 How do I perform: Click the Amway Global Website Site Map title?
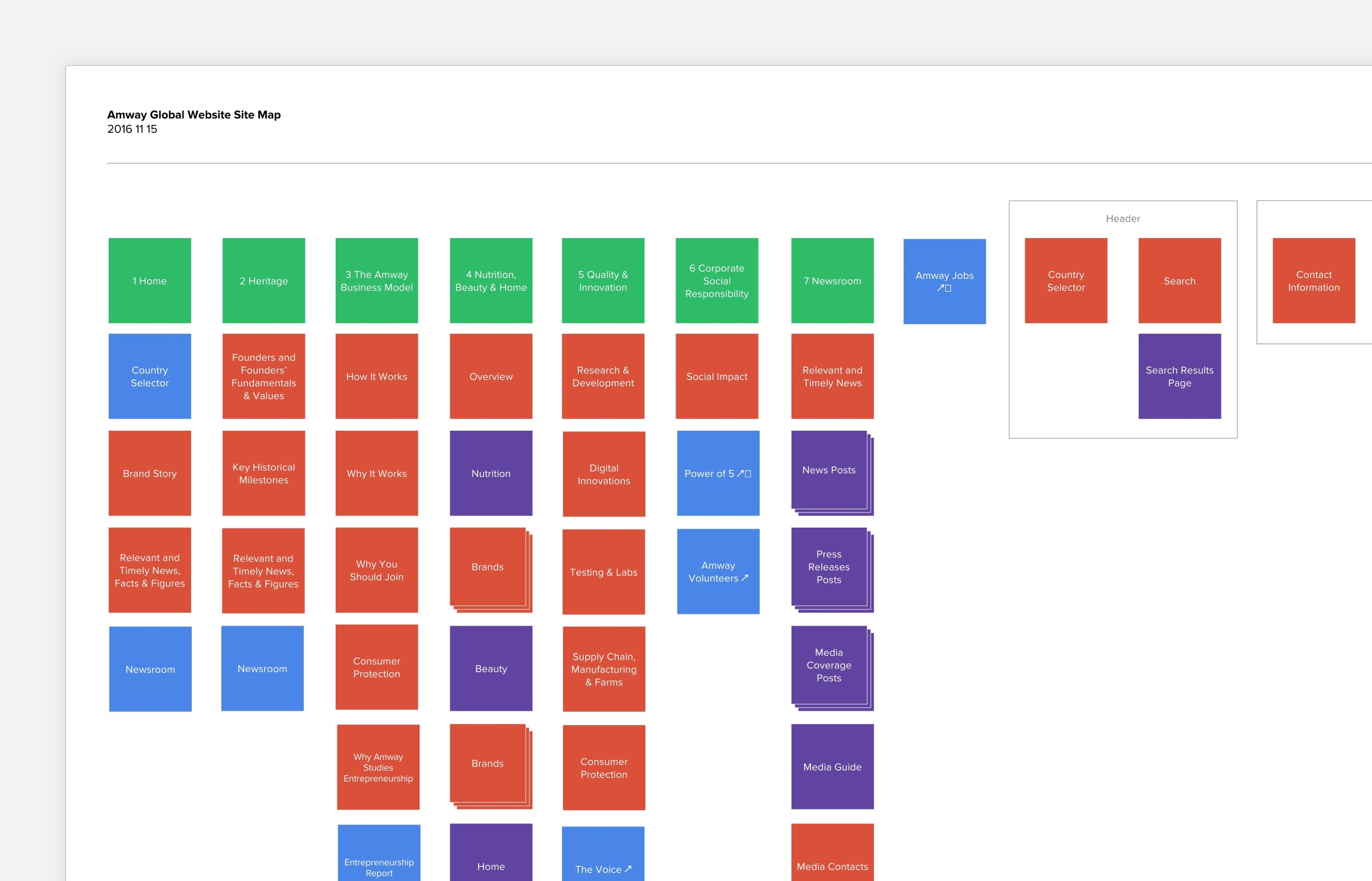click(194, 115)
